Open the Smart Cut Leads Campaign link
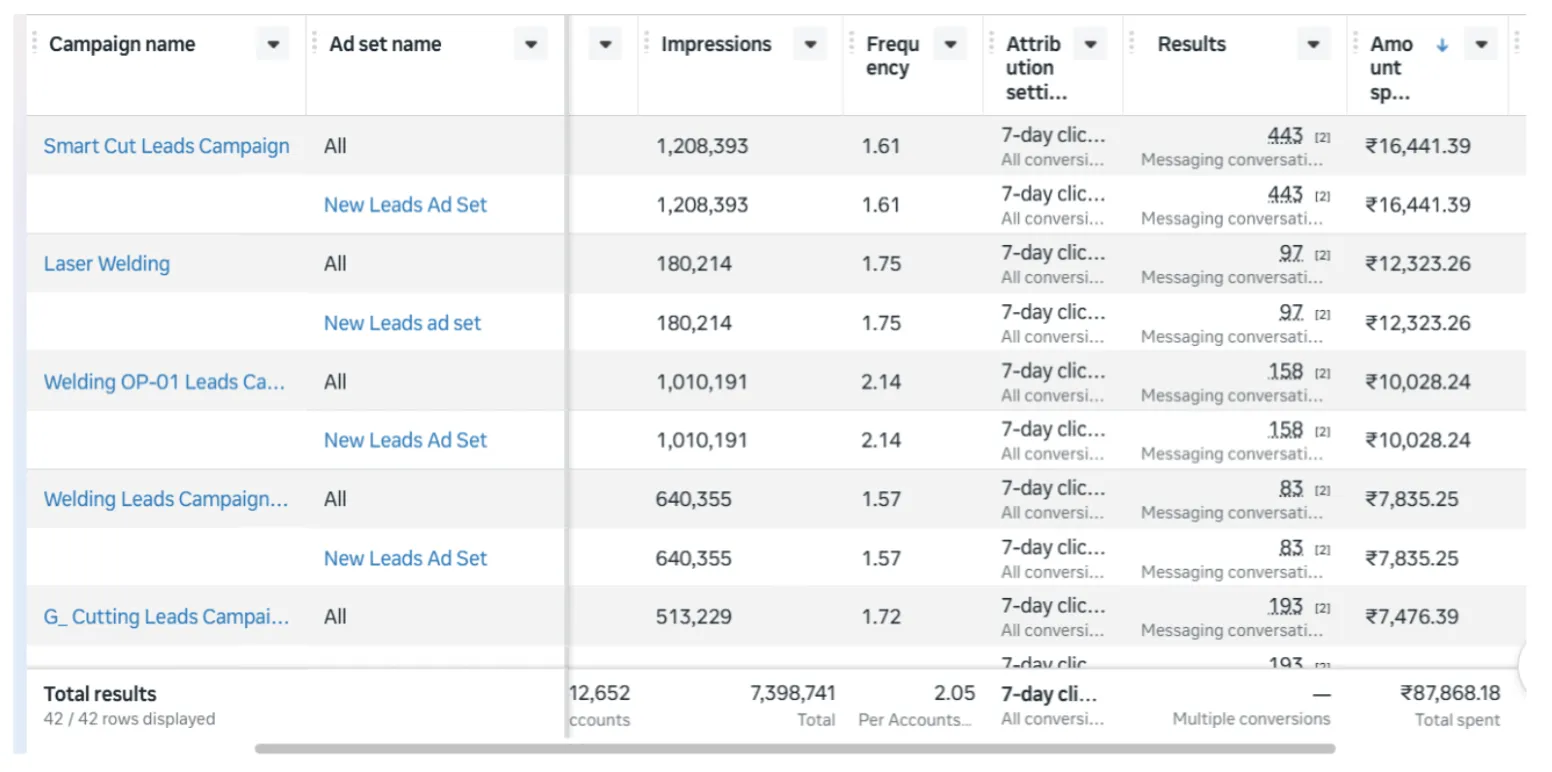 pos(166,146)
